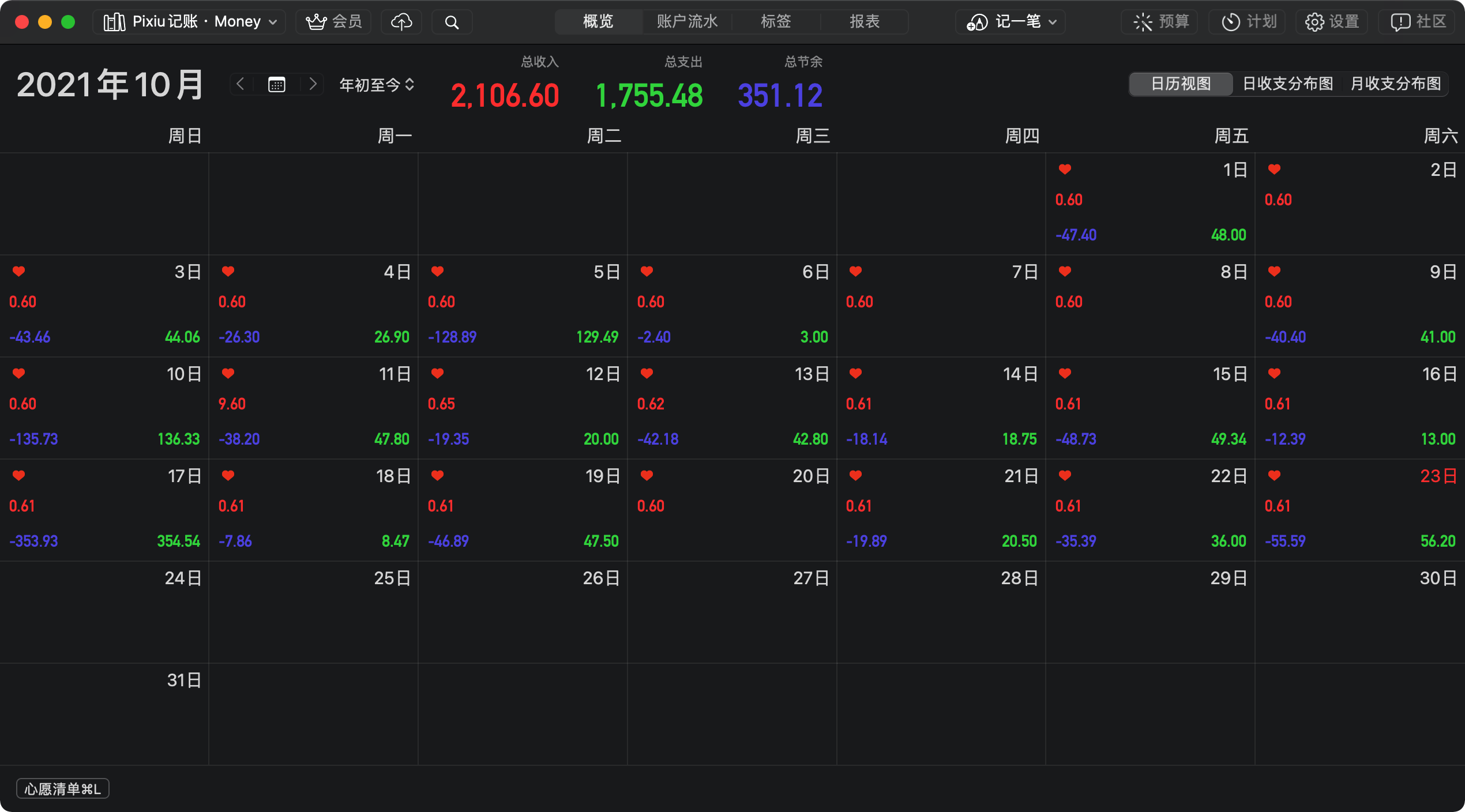Click the heart icon on 17日

click(18, 475)
